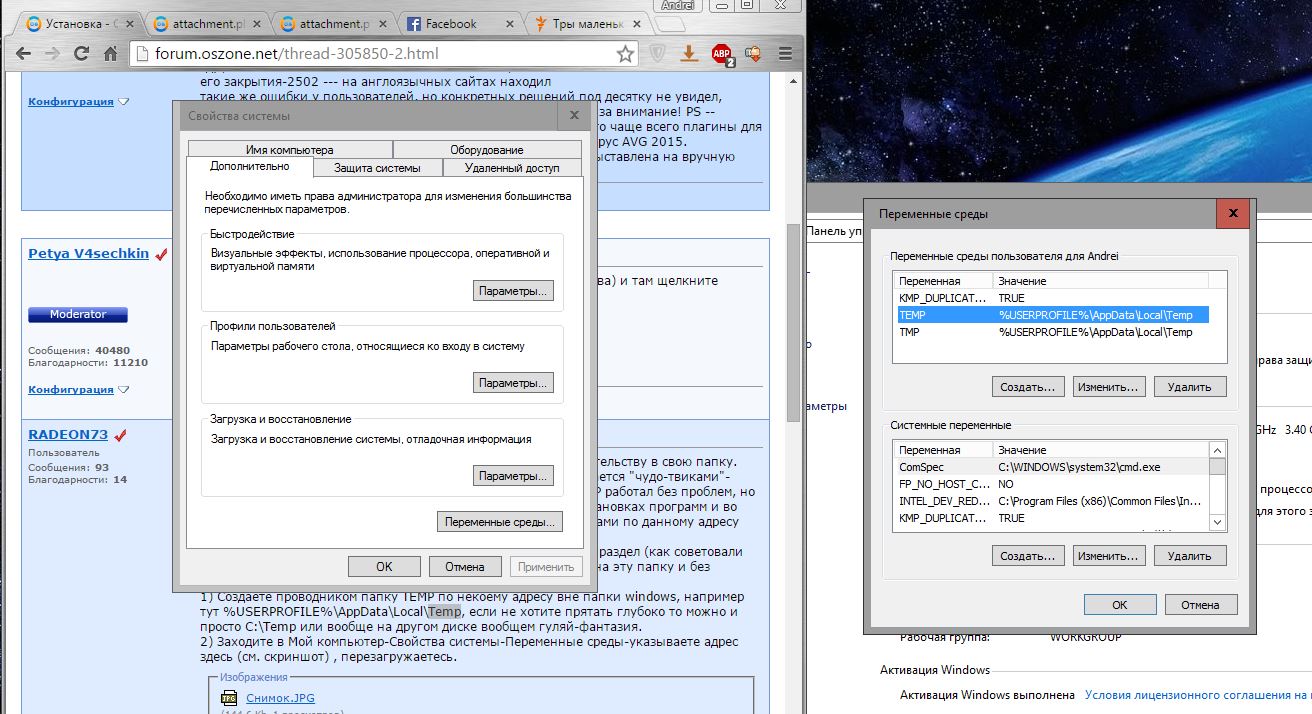This screenshot has width=1312, height=714.
Task: Select the Дополнительно tab
Action: click(x=250, y=167)
